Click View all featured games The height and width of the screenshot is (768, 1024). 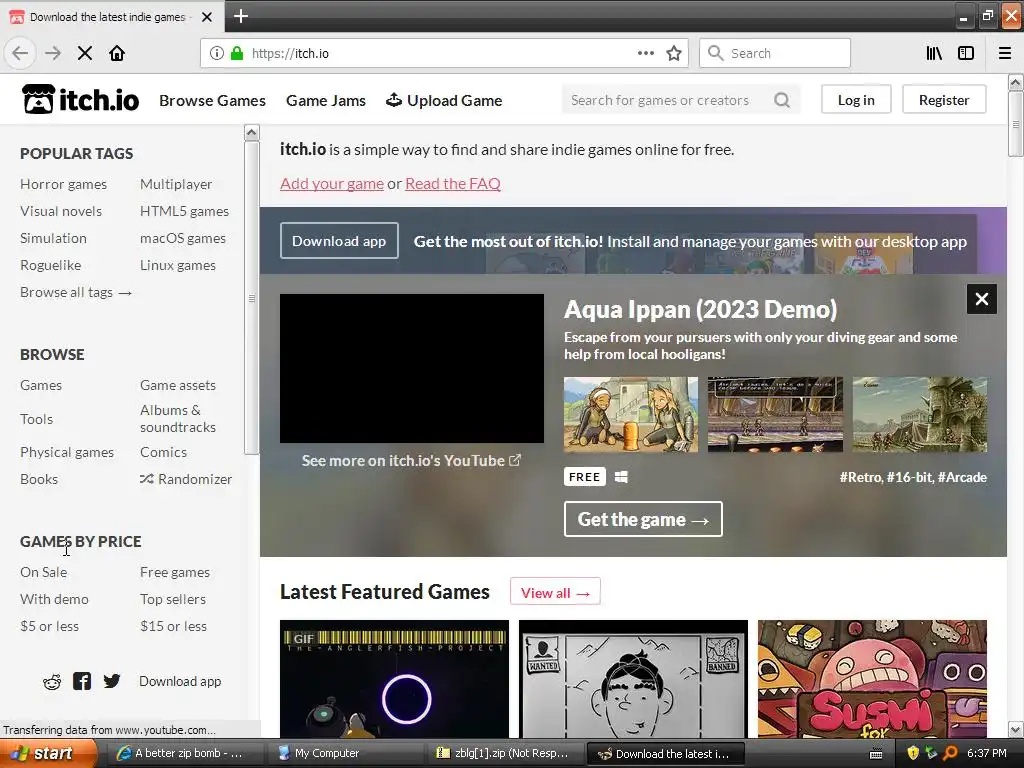pos(555,593)
